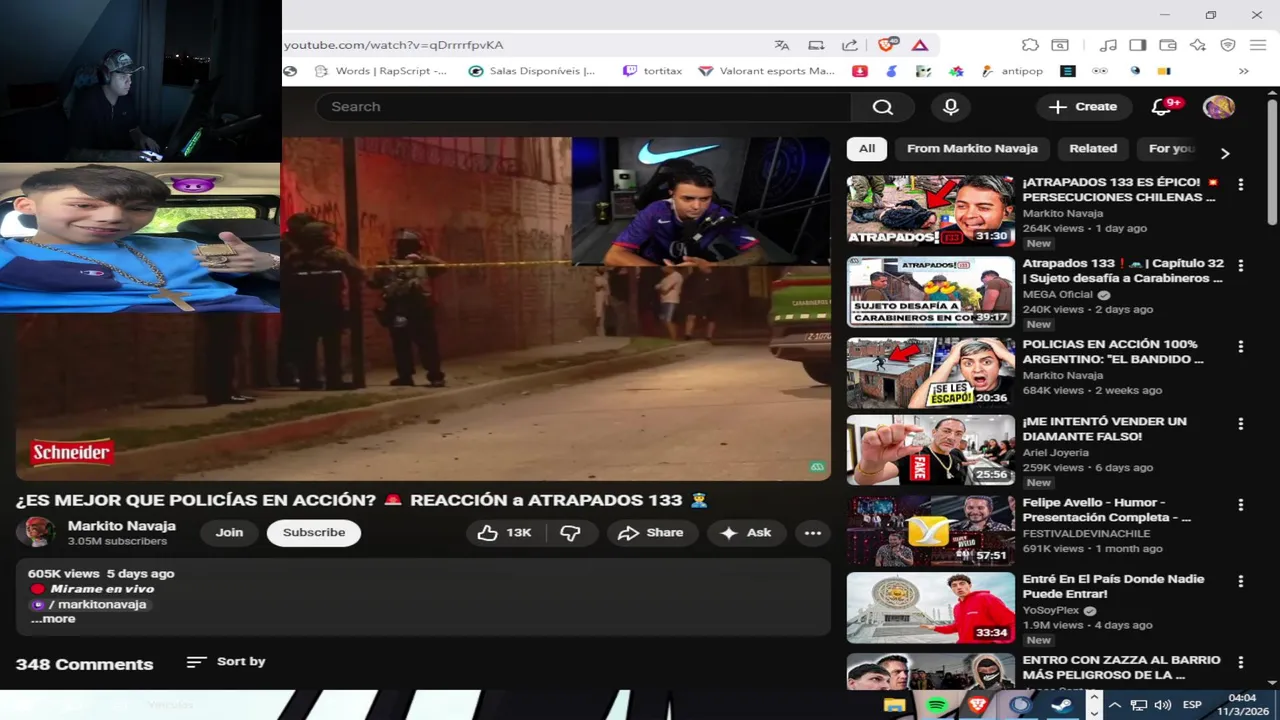
Task: Open Valorant esports bookmark
Action: pyautogui.click(x=767, y=71)
